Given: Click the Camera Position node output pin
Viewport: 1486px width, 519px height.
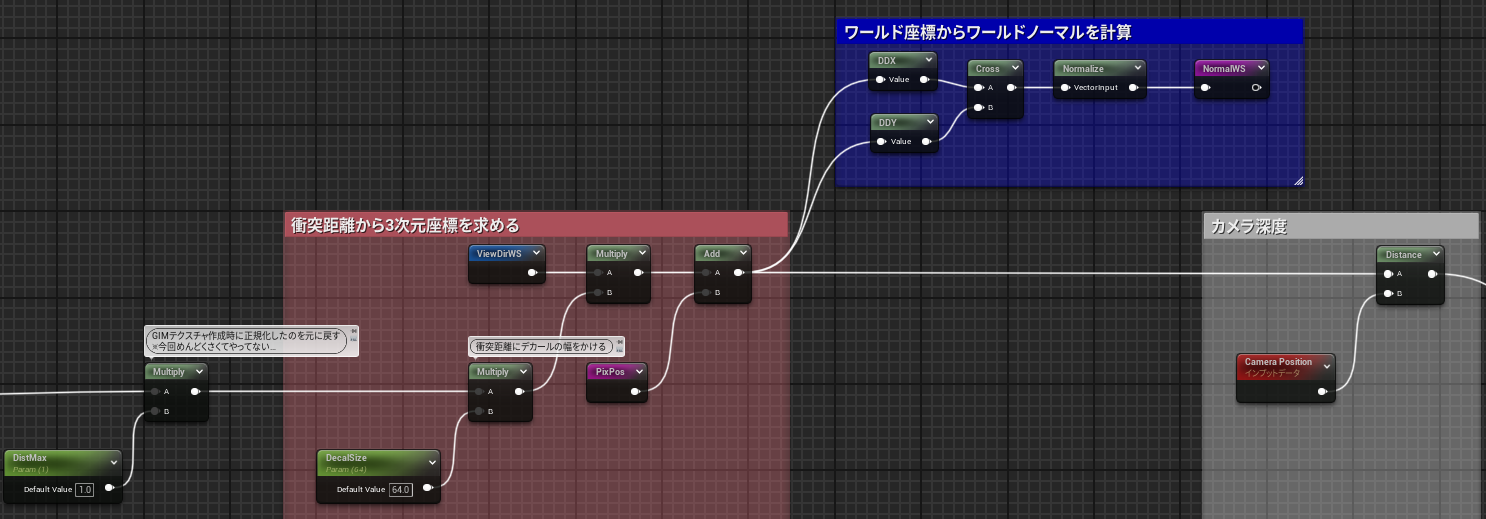Looking at the screenshot, I should tap(1323, 391).
